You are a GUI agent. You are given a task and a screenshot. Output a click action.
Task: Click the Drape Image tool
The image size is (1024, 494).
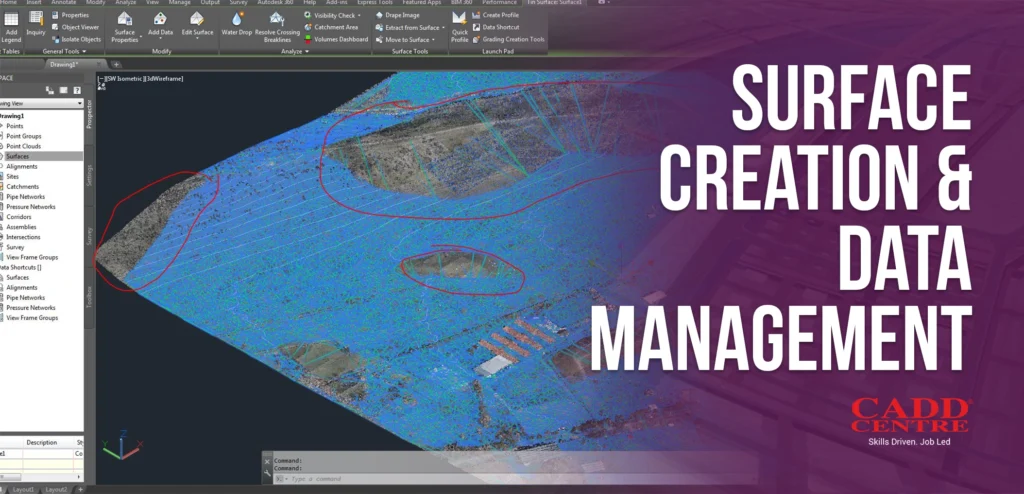click(401, 15)
